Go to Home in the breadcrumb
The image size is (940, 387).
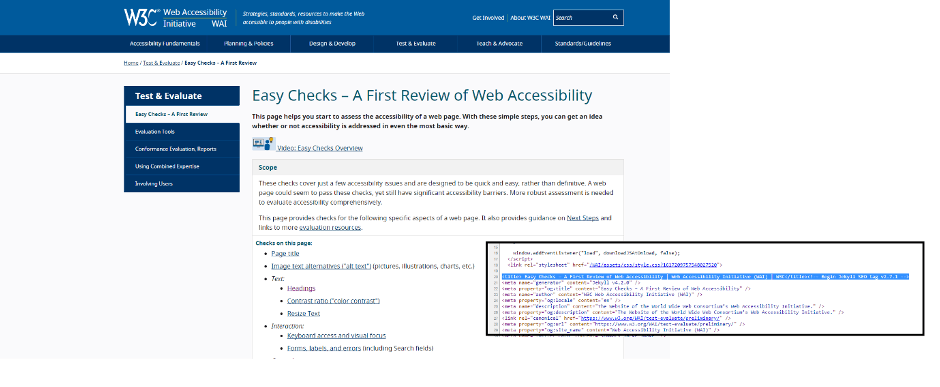[x=131, y=63]
